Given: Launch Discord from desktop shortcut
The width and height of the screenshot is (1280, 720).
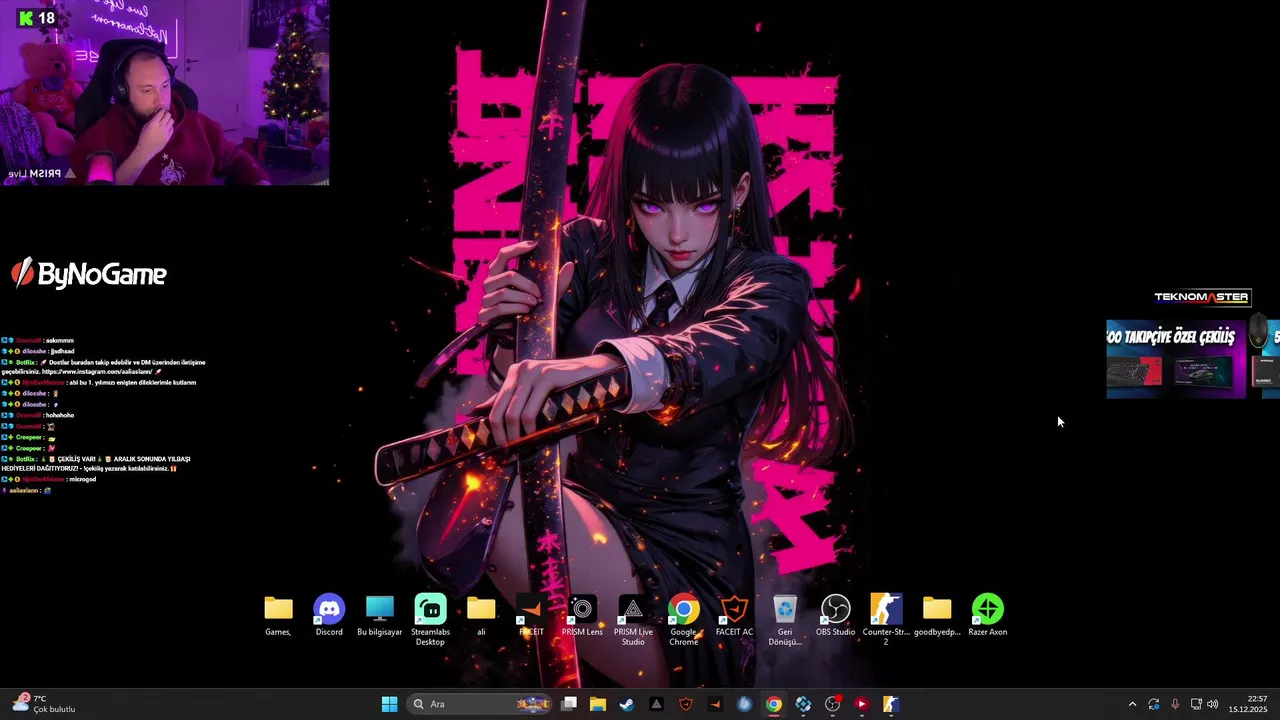Looking at the screenshot, I should point(329,615).
